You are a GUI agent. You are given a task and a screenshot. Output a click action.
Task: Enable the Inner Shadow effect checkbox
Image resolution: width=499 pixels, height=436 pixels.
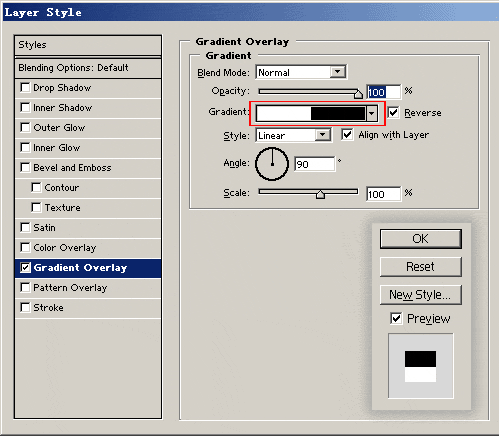pos(25,108)
